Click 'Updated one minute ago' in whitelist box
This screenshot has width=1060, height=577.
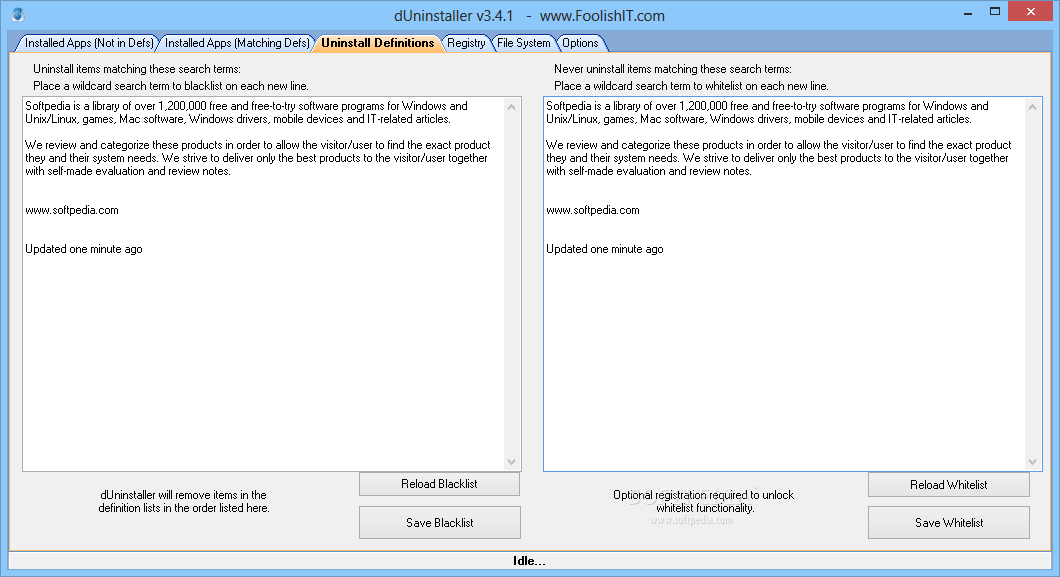coord(605,249)
